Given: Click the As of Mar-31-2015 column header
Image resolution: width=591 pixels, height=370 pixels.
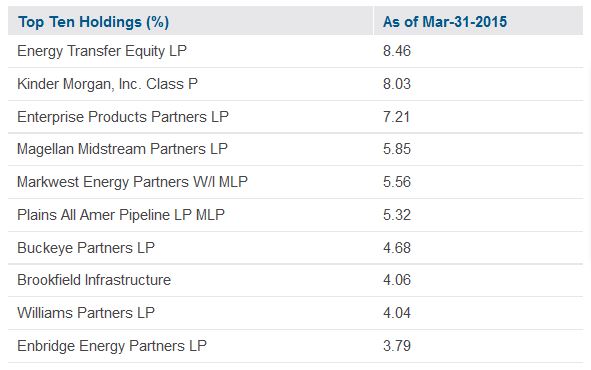Looking at the screenshot, I should click(445, 22).
